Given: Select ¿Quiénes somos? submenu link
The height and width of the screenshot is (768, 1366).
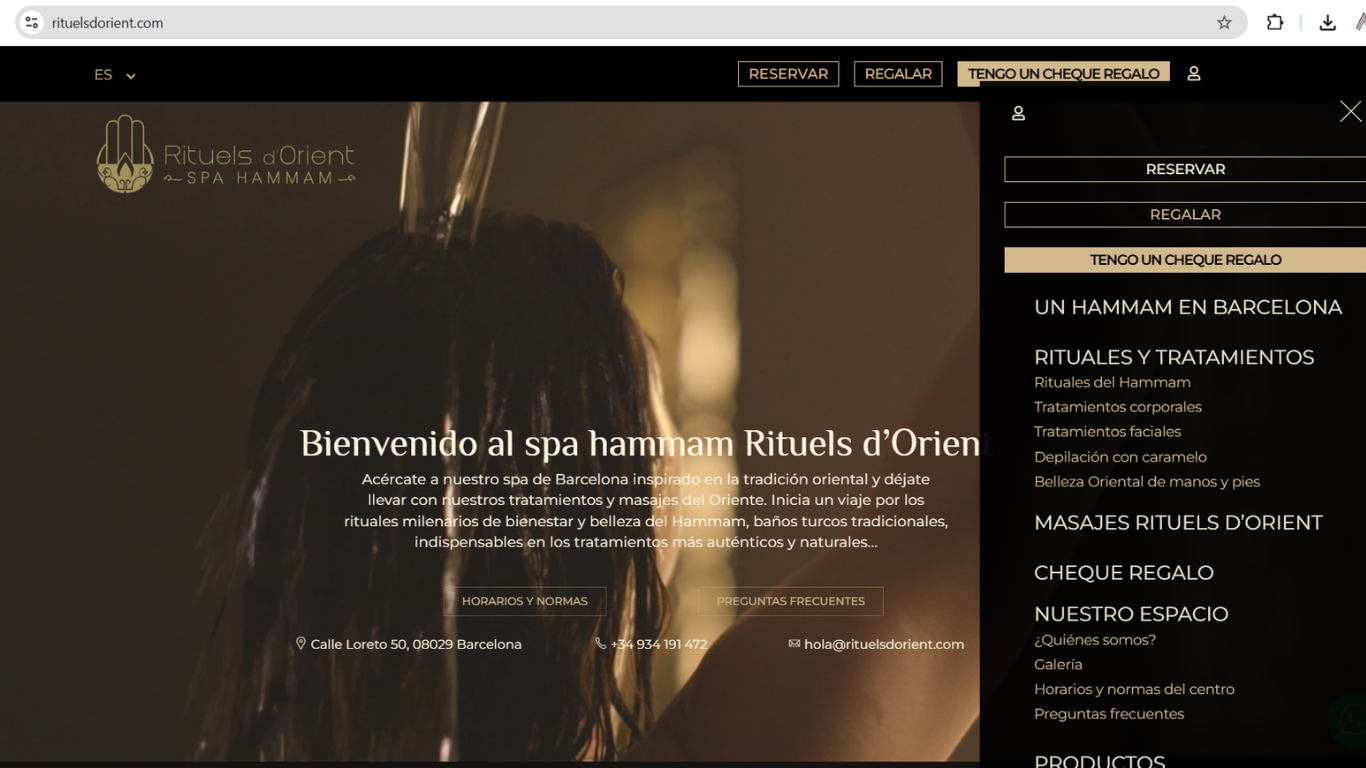Looking at the screenshot, I should 1095,640.
